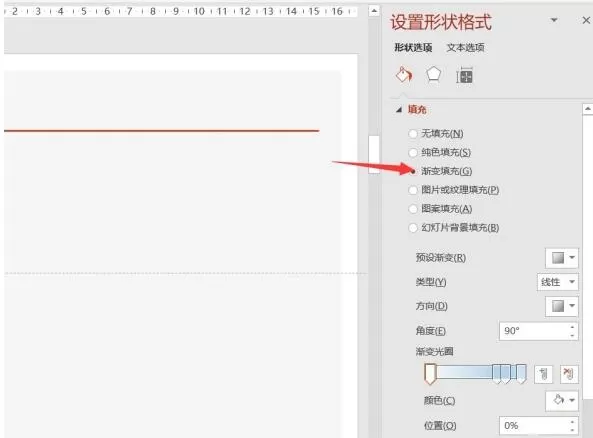Viewport: 593px width, 438px height.
Task: Click scroll-up arrow of format pane scrollbar
Action: point(588,109)
